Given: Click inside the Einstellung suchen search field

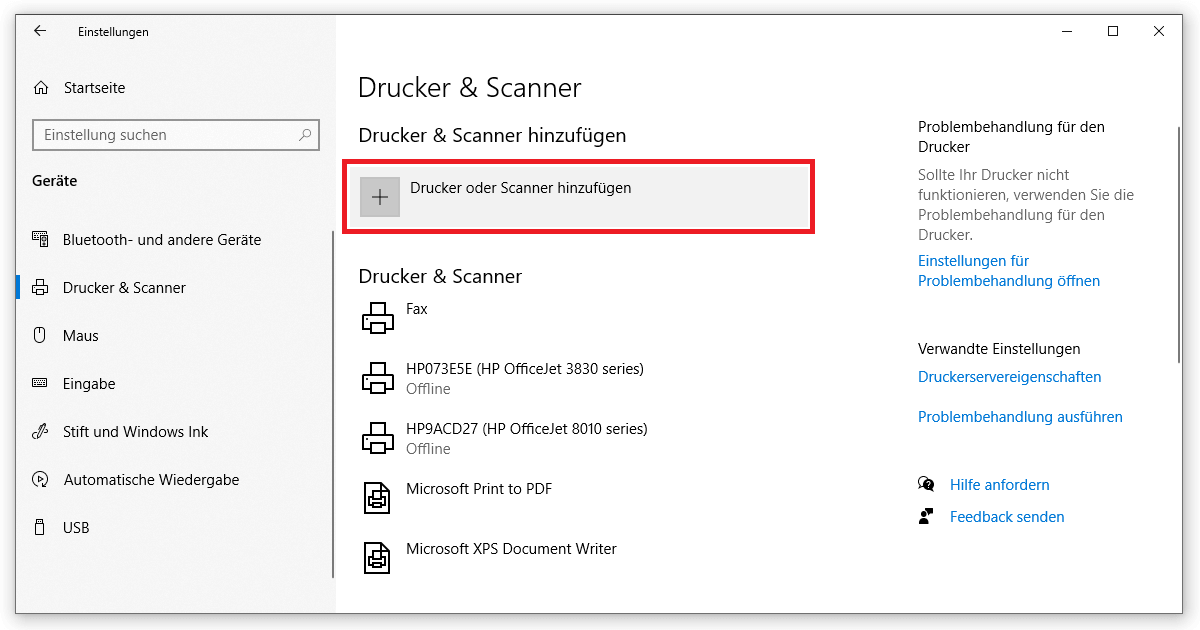Looking at the screenshot, I should (x=176, y=134).
